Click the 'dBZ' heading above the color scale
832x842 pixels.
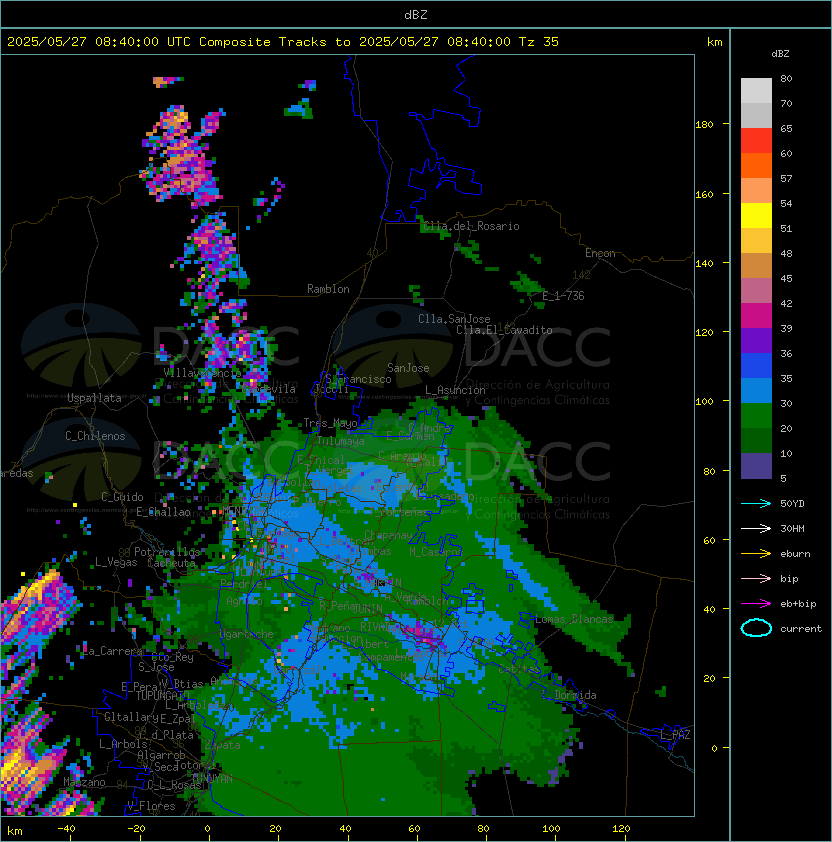780,54
